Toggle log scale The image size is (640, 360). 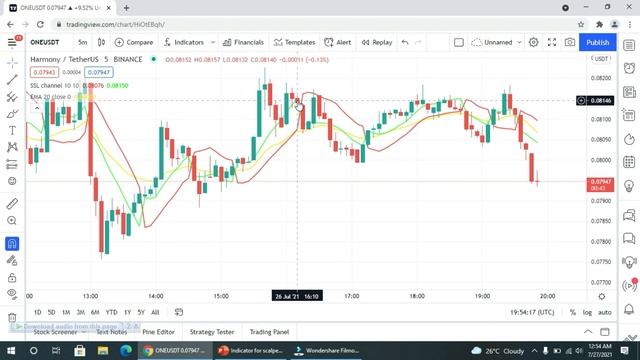(587, 312)
